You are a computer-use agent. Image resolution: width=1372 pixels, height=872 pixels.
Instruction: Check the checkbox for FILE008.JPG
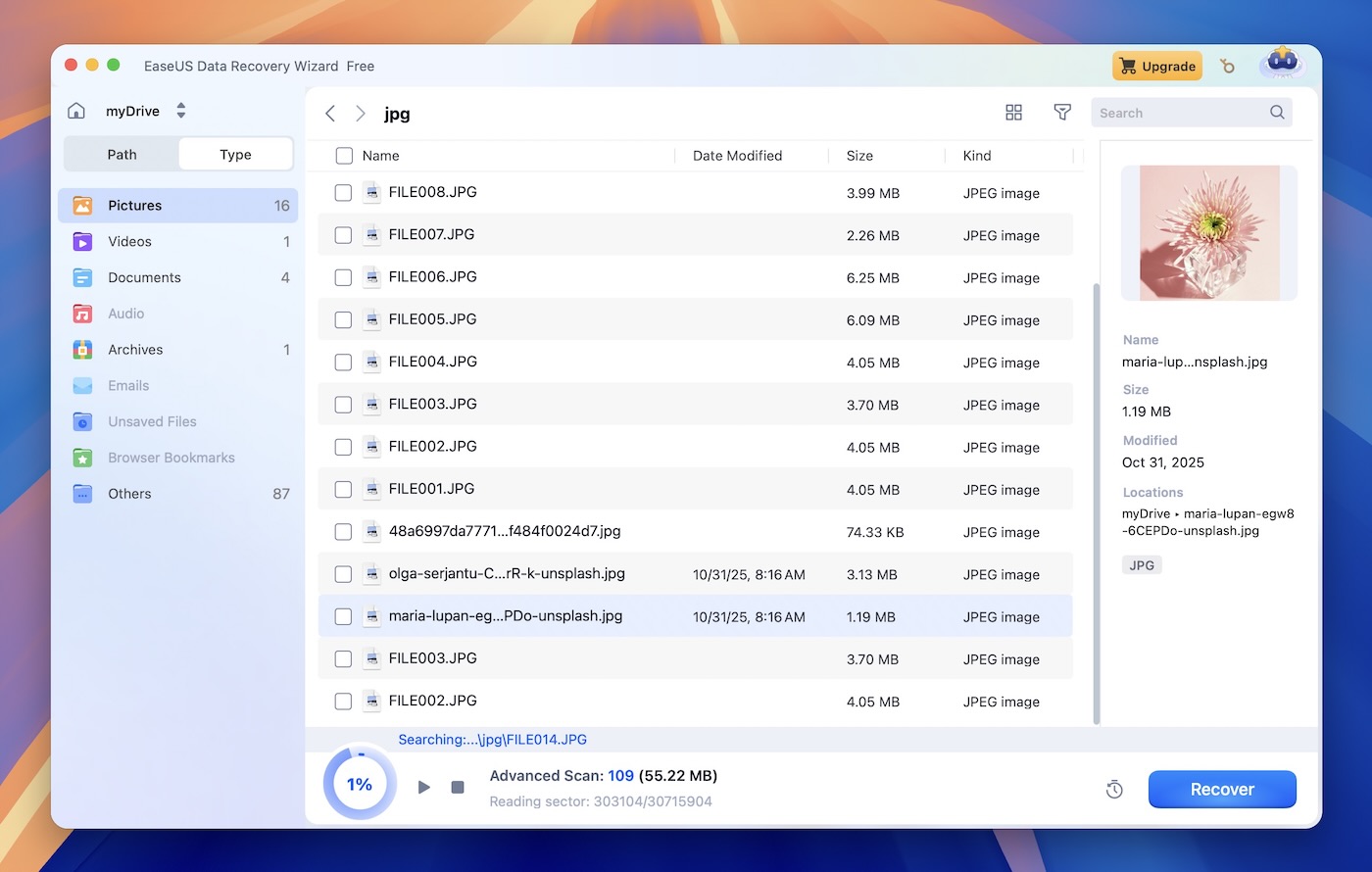click(x=343, y=192)
